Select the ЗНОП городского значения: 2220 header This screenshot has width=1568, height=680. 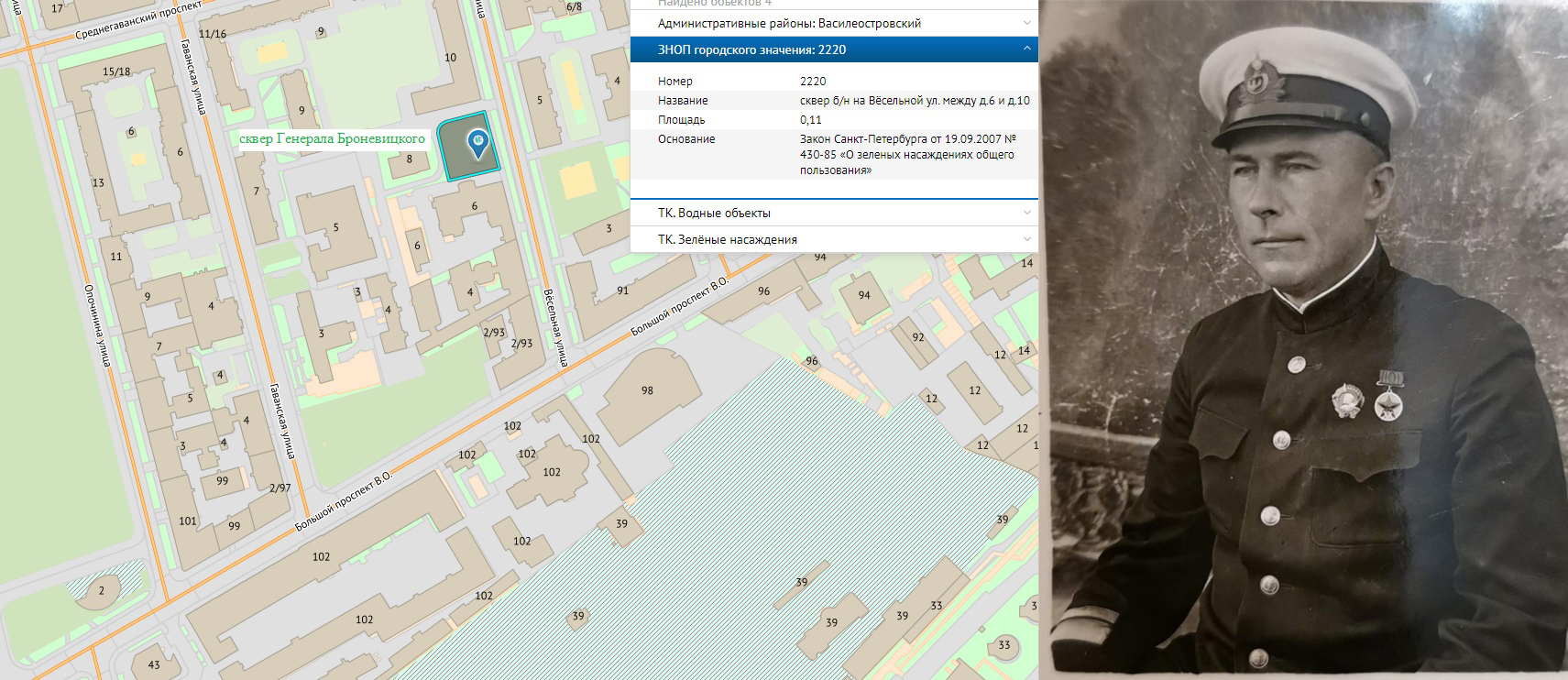pyautogui.click(x=751, y=49)
